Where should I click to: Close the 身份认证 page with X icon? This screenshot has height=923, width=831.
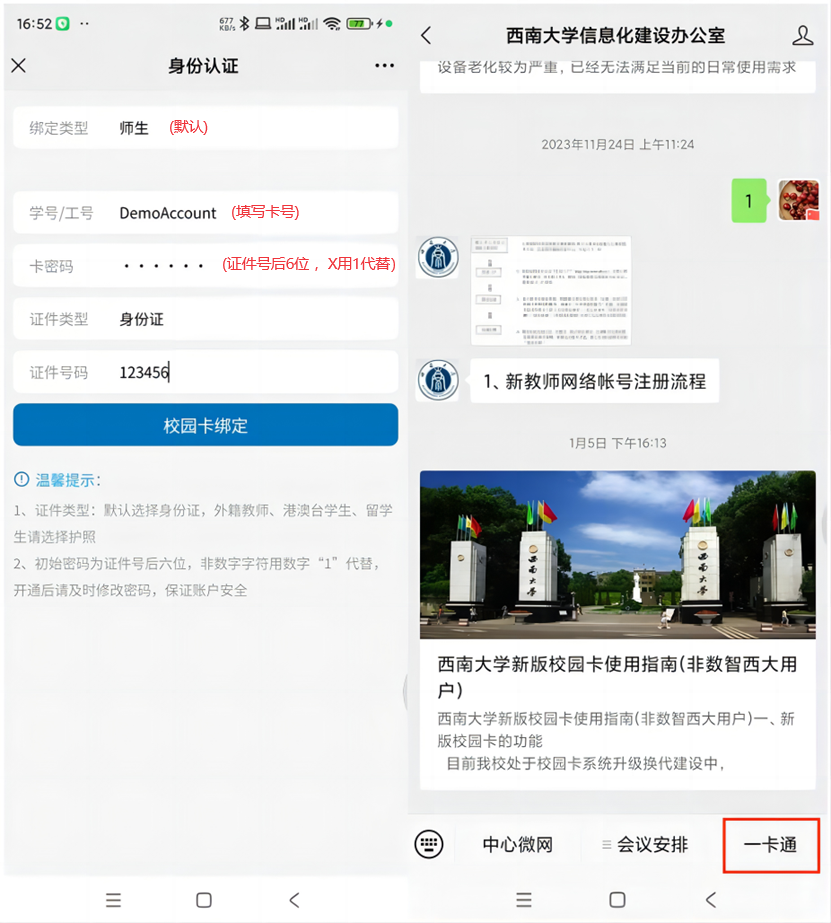click(18, 66)
